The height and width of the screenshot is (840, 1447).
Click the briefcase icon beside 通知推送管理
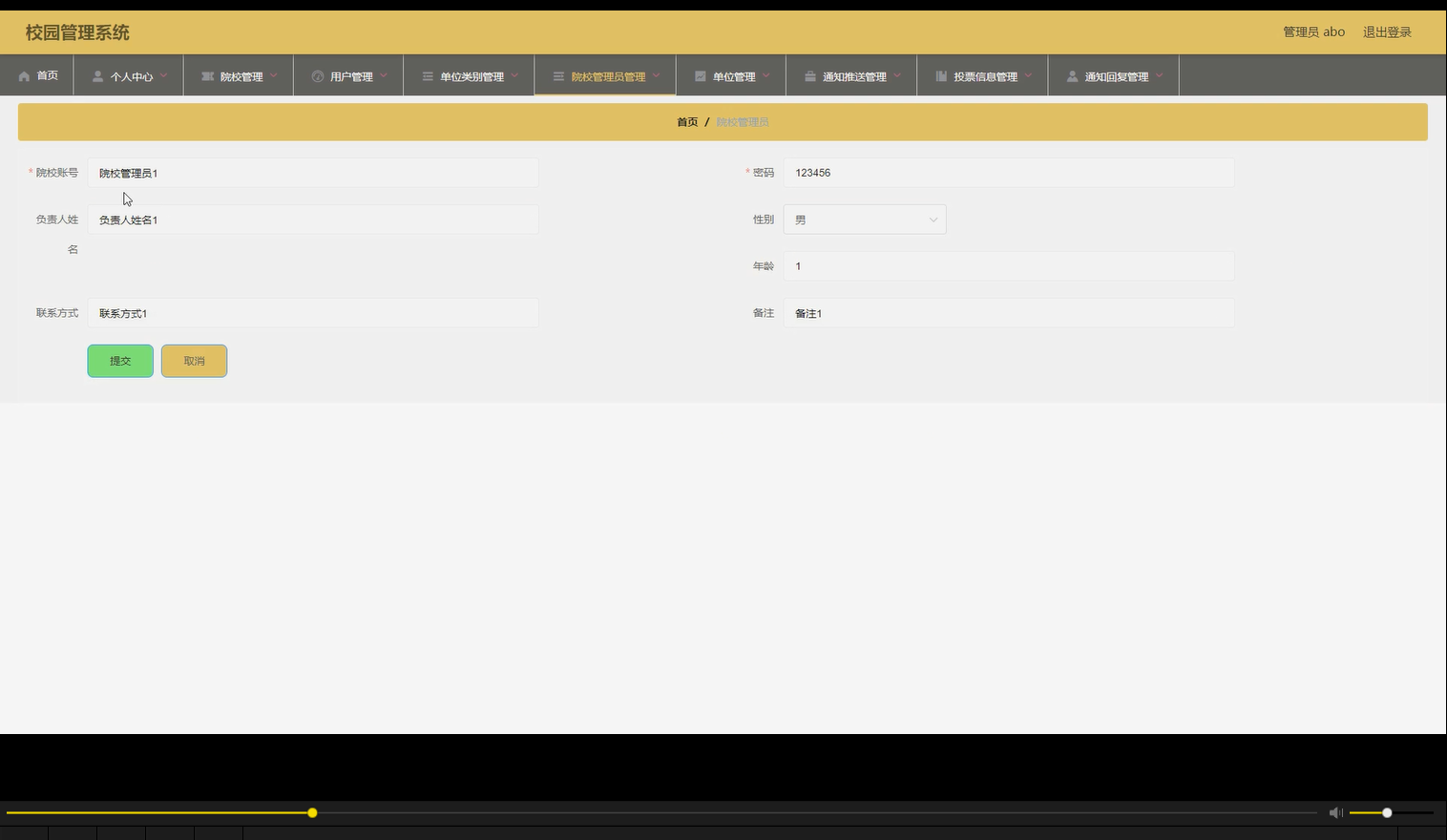[810, 76]
